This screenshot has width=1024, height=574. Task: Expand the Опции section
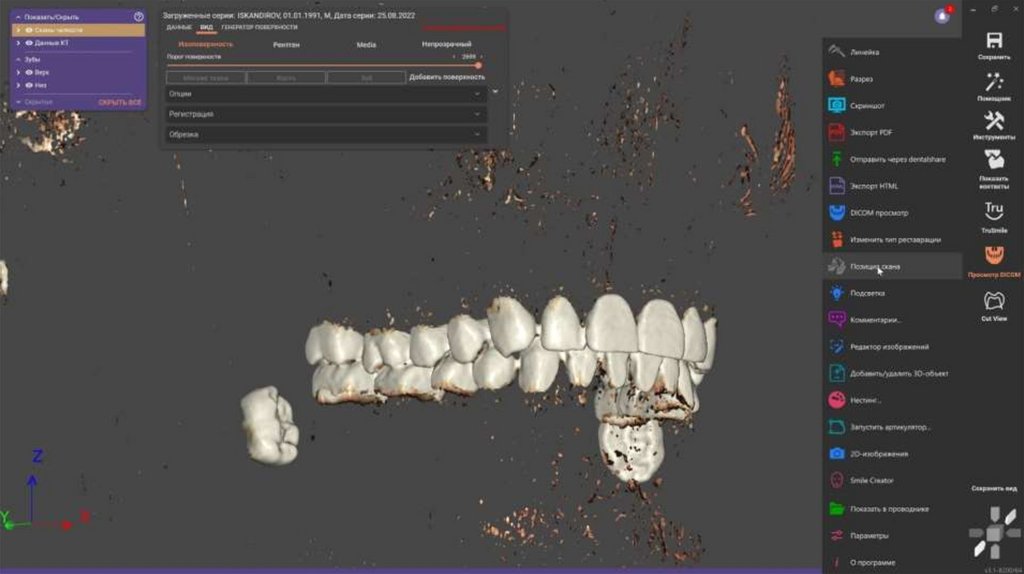tap(325, 94)
